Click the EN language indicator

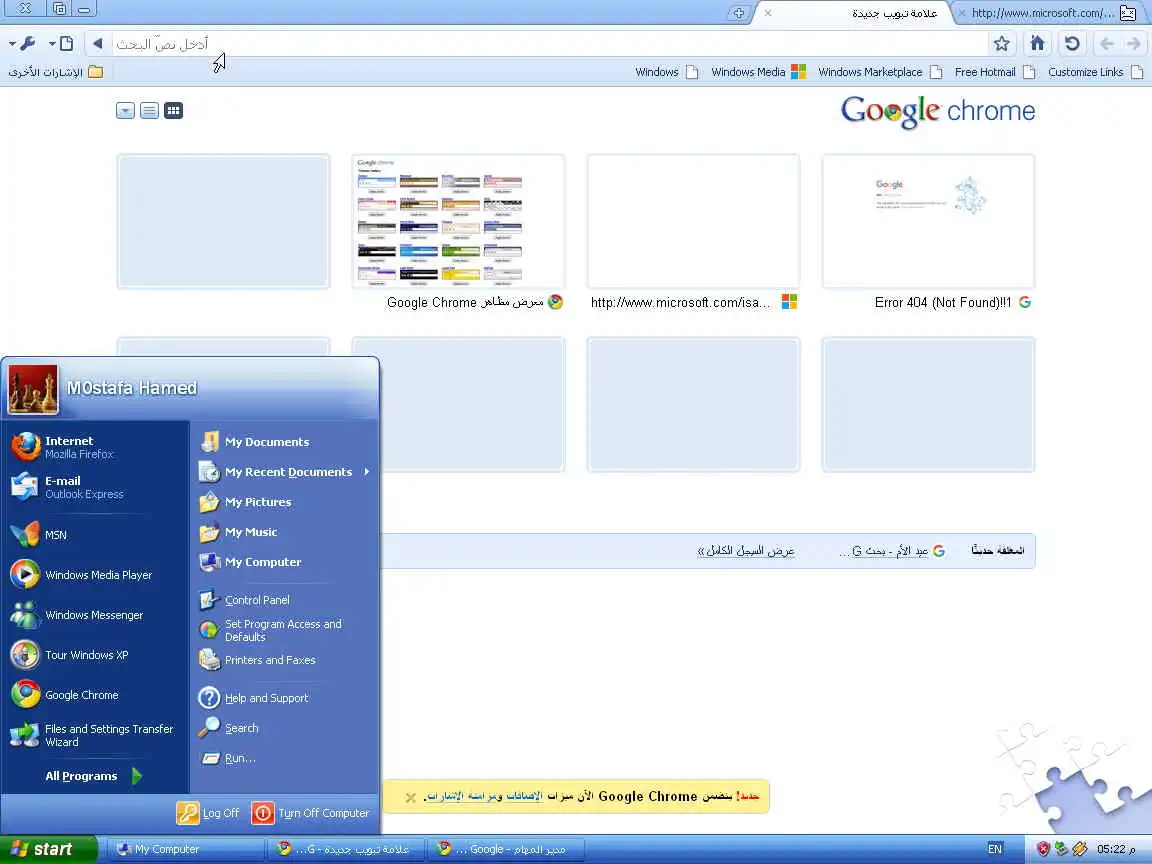pos(995,849)
